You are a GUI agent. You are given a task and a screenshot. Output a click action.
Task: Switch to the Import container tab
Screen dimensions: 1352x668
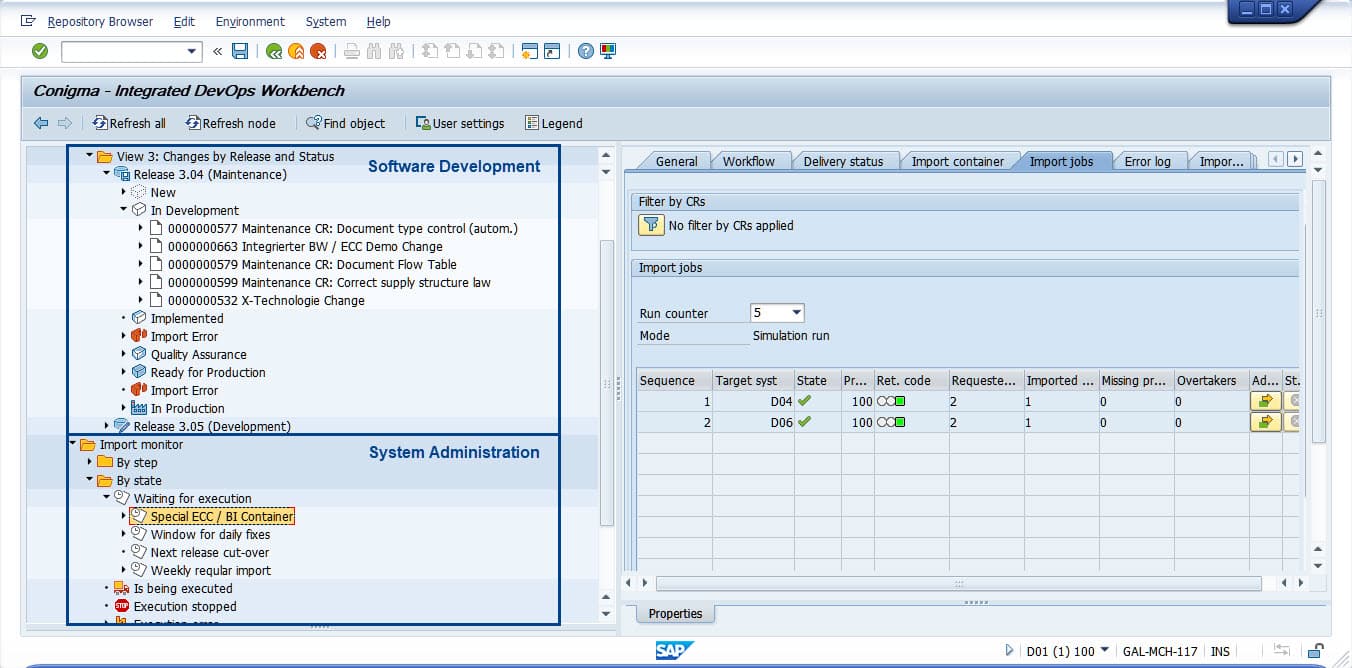tap(958, 161)
